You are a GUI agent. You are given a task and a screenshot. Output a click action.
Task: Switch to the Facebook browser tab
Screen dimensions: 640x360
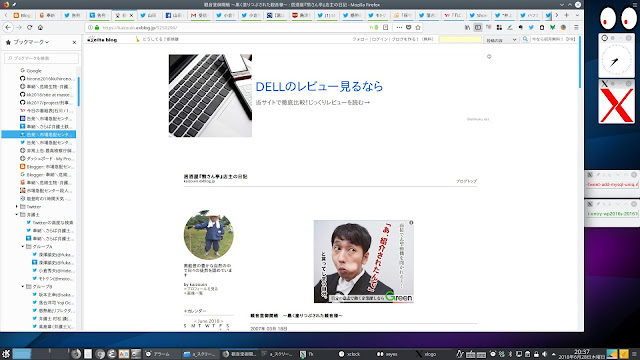[x=175, y=15]
